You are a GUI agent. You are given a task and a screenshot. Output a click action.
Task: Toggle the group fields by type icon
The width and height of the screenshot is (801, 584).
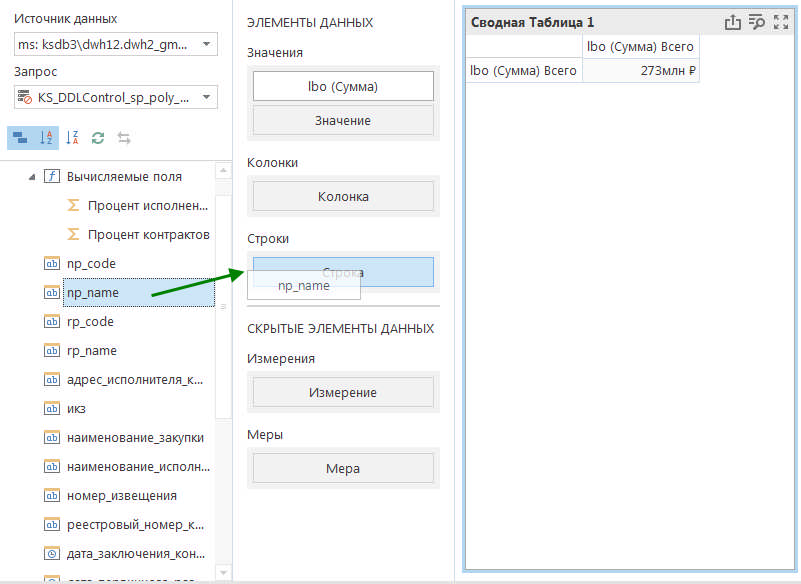(x=20, y=138)
